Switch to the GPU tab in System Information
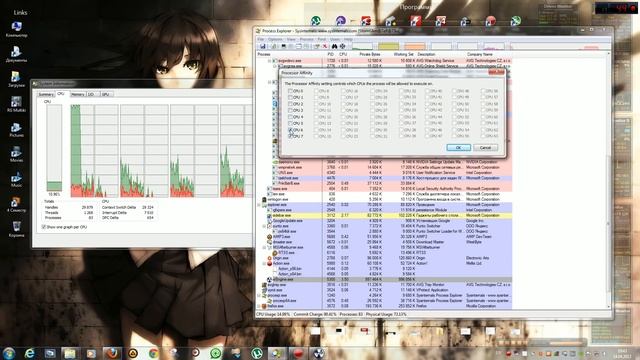The width and height of the screenshot is (640, 360). (106, 94)
